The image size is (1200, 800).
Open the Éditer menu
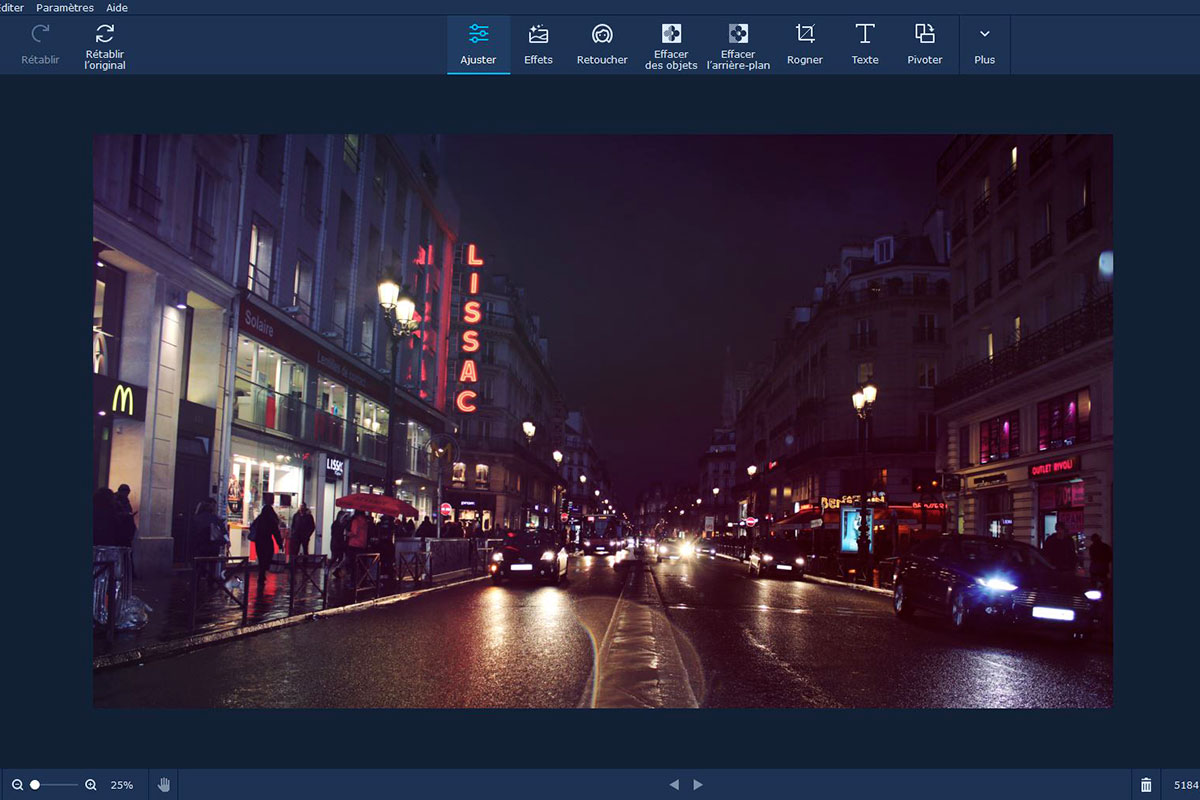pyautogui.click(x=10, y=7)
